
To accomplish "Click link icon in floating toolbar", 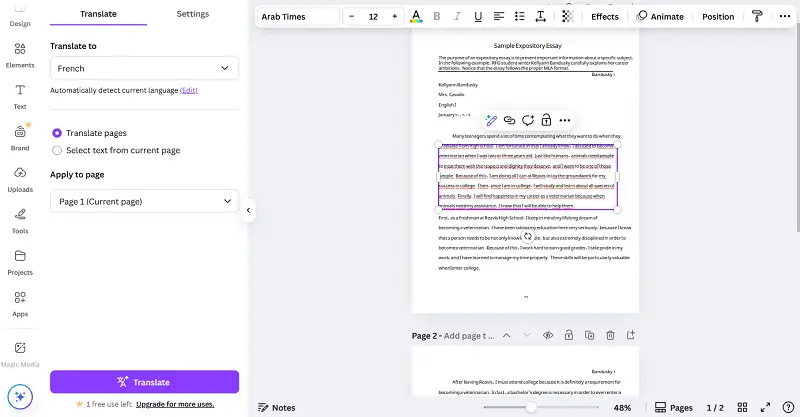I will [509, 120].
